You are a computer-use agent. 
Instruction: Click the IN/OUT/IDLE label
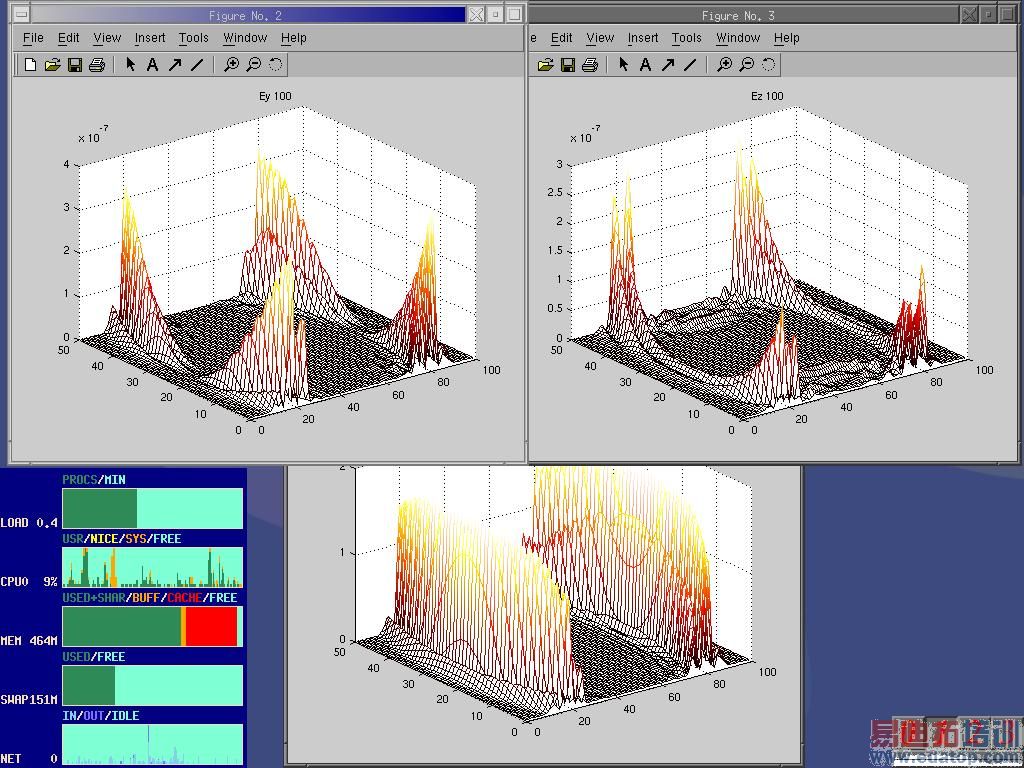(x=101, y=716)
